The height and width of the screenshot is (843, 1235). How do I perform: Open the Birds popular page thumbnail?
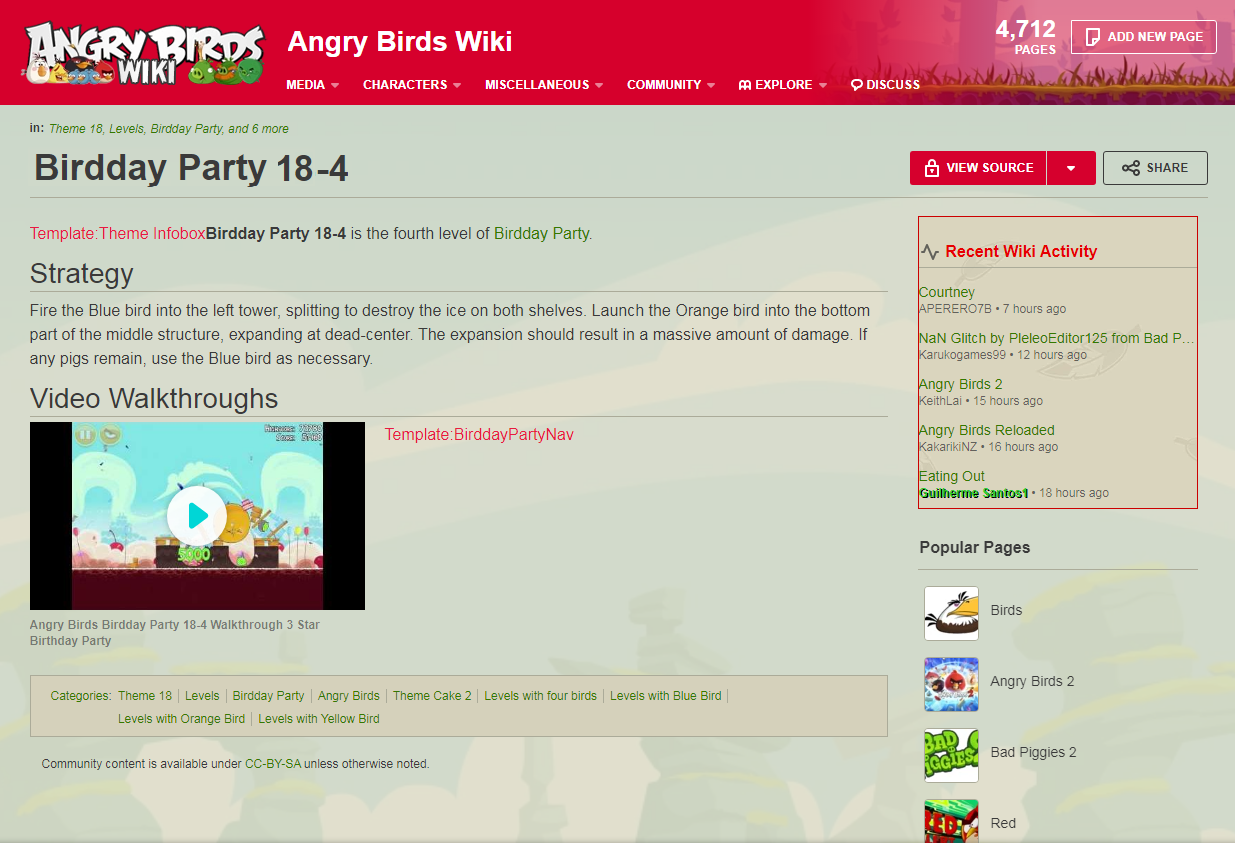pyautogui.click(x=951, y=613)
